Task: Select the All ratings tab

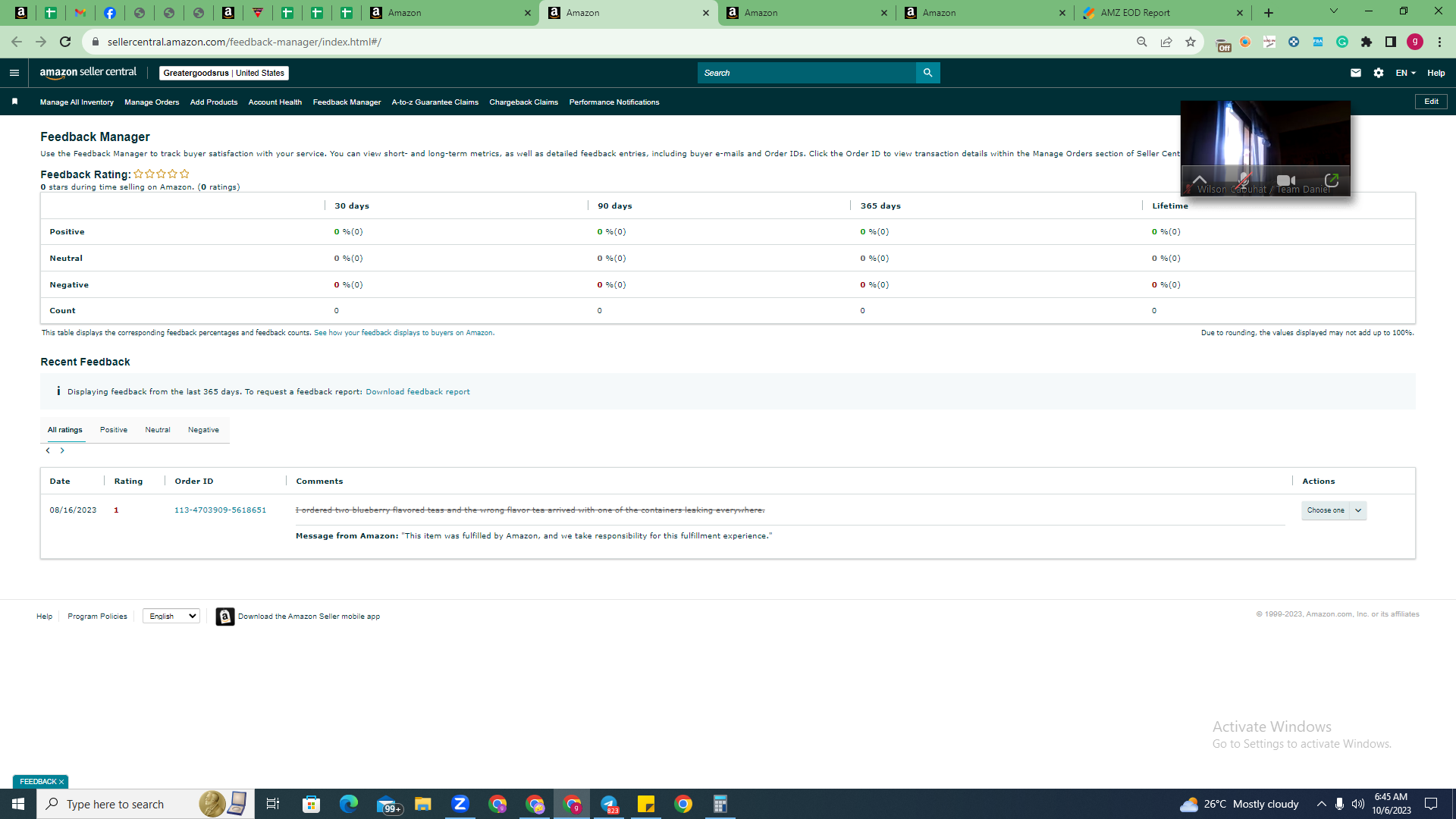Action: tap(65, 430)
